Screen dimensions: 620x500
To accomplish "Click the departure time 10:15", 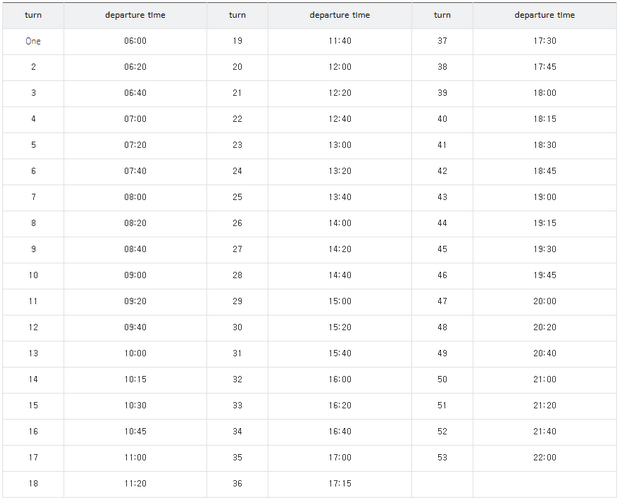I will 135,379.
